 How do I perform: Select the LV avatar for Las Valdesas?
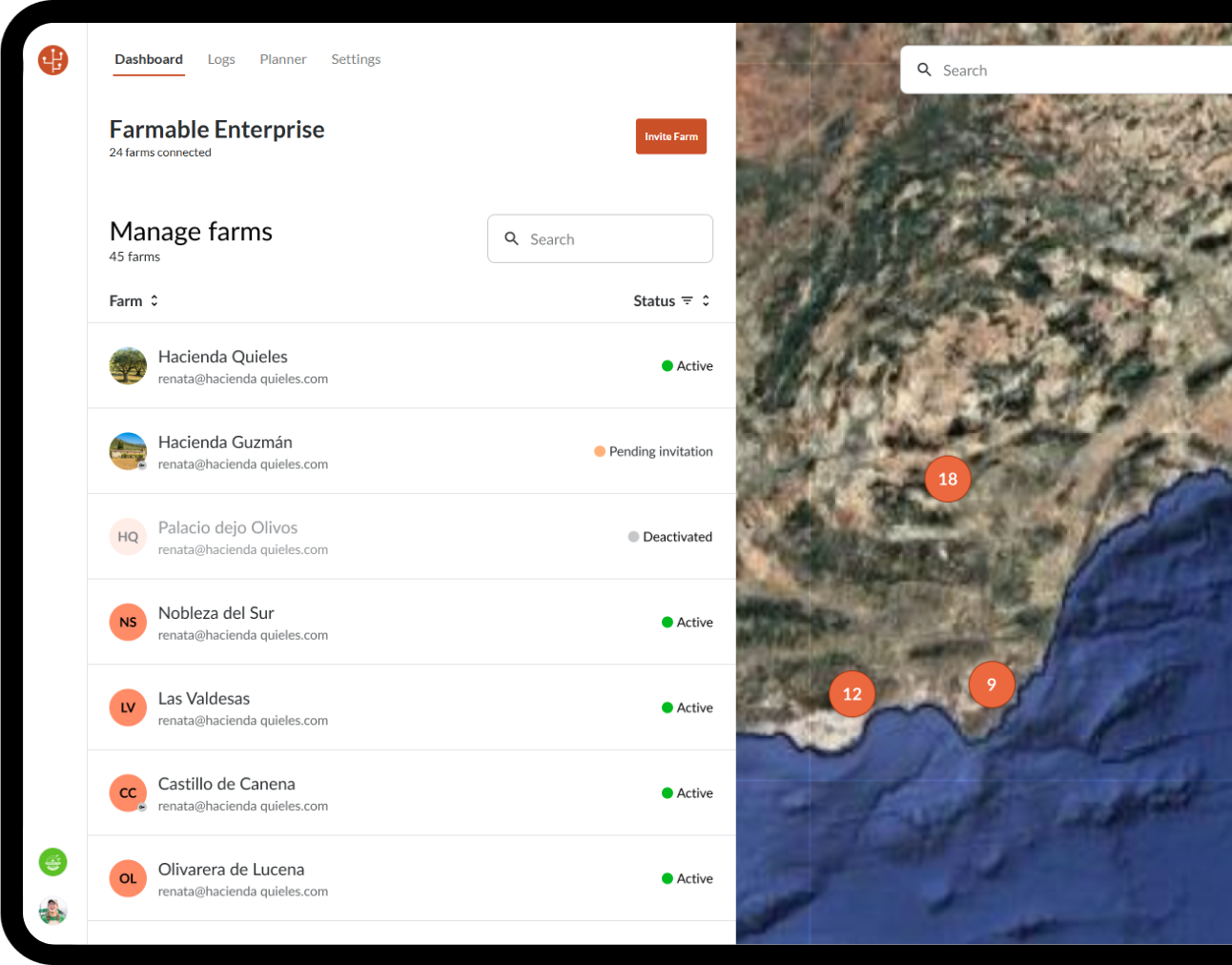click(x=128, y=708)
